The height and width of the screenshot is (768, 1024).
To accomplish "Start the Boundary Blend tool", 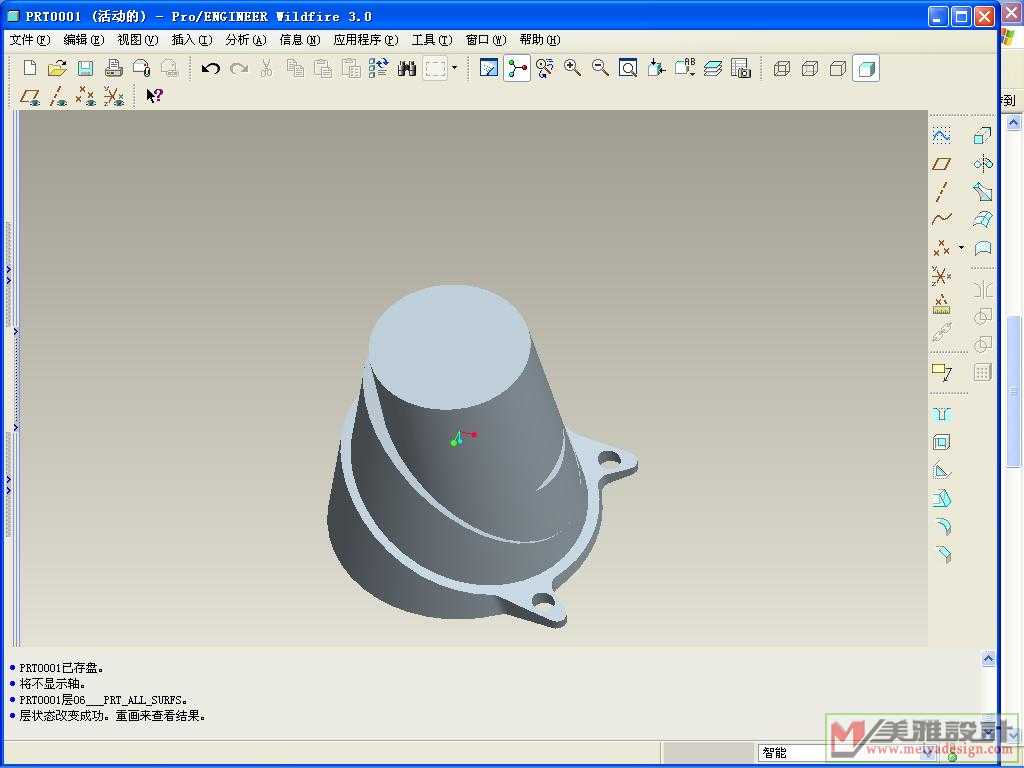I will point(982,219).
